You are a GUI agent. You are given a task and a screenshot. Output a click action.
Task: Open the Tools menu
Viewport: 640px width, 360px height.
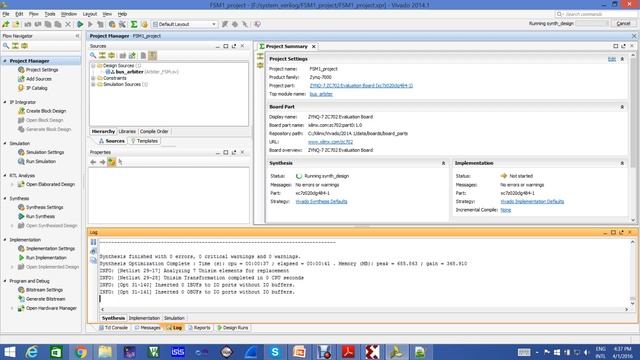pos(50,14)
